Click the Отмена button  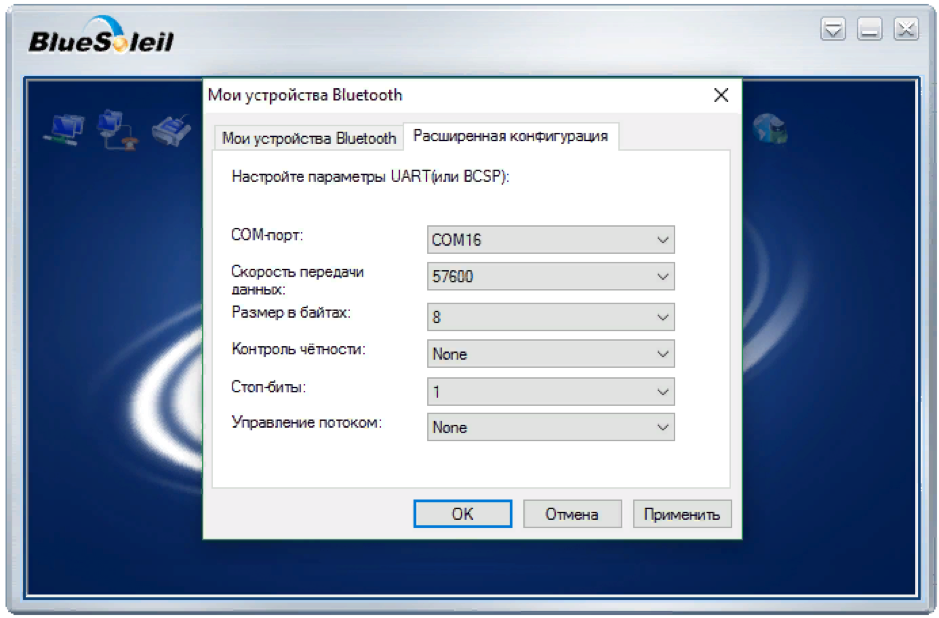click(x=572, y=514)
